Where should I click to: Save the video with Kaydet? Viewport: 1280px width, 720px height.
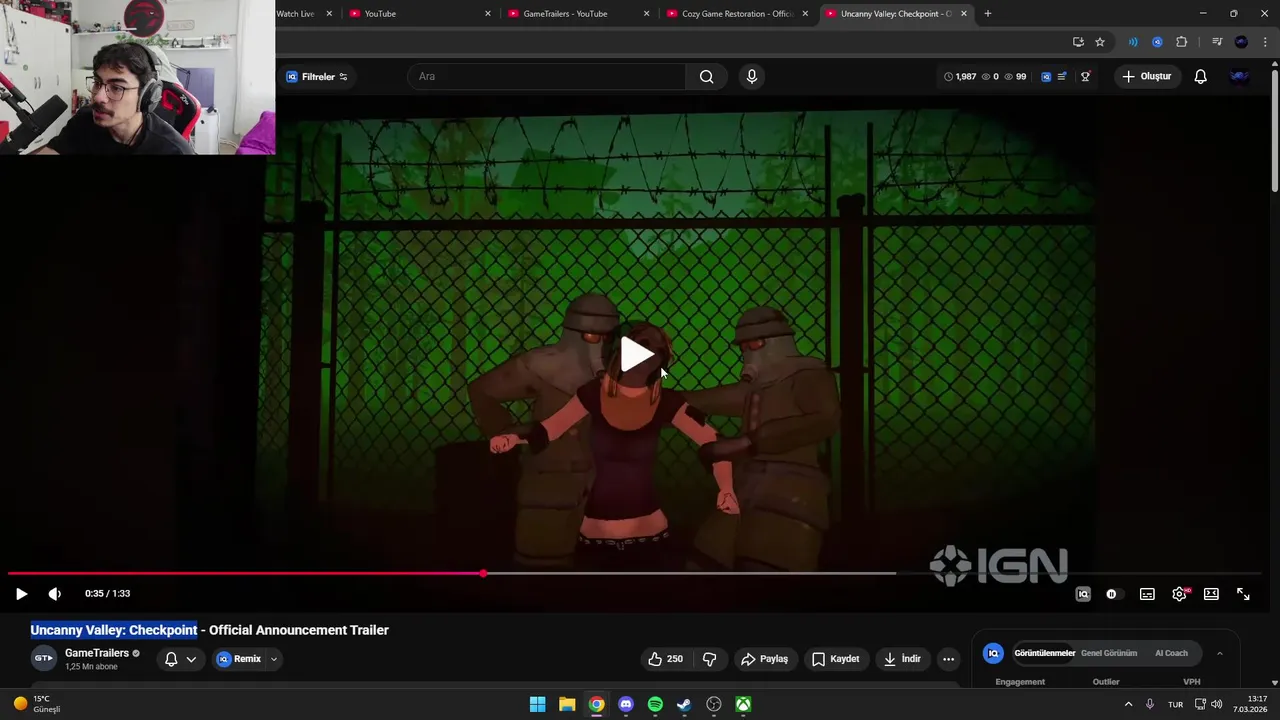click(835, 659)
